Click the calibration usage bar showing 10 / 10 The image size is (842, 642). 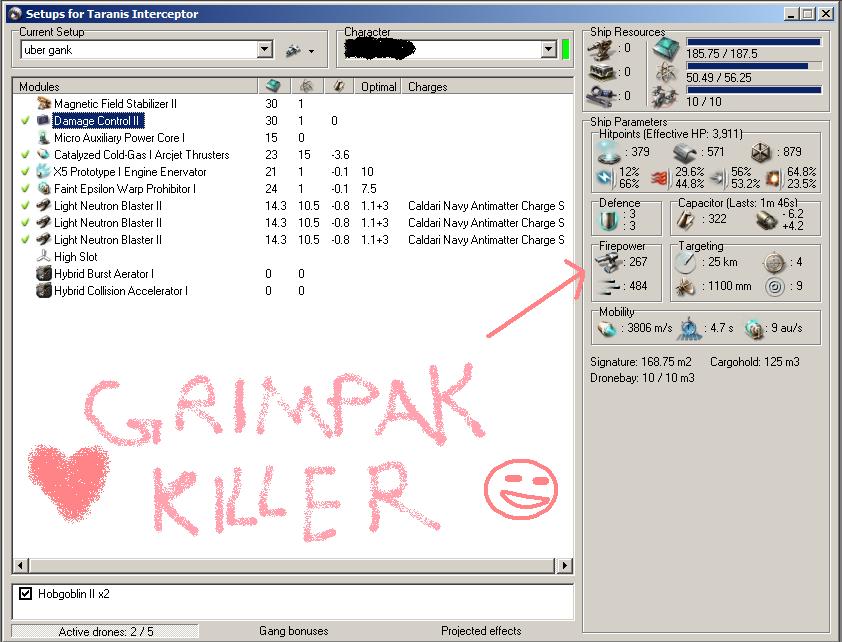pyautogui.click(x=753, y=90)
